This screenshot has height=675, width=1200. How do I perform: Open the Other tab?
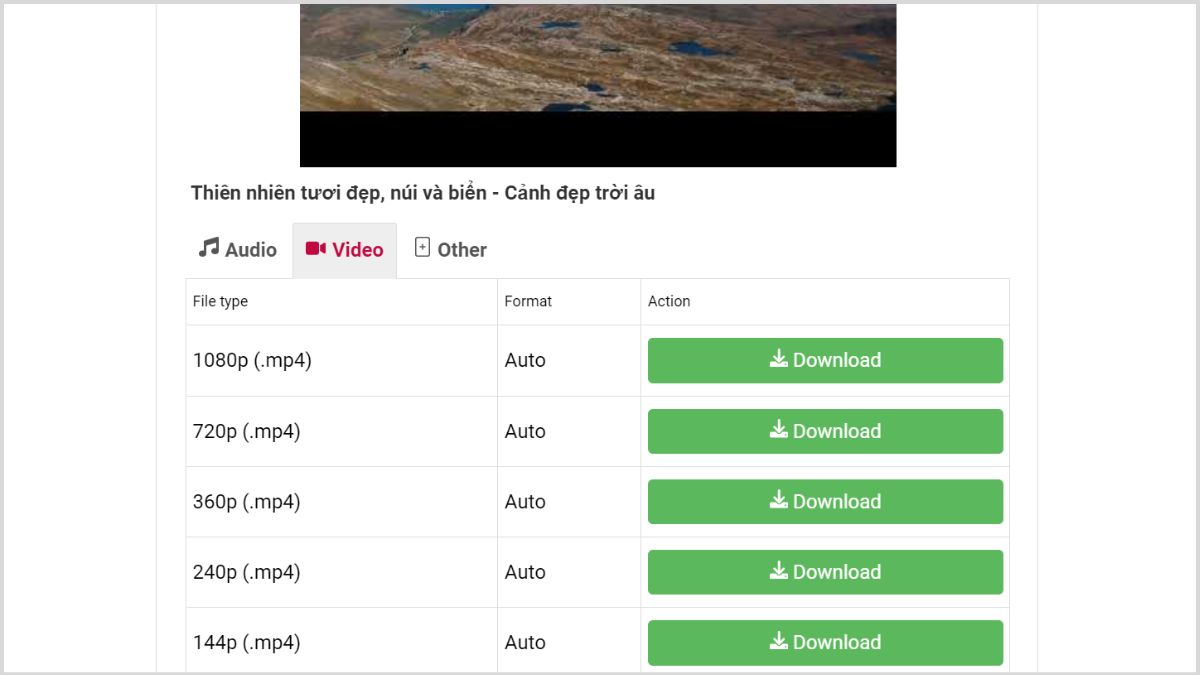pos(450,248)
